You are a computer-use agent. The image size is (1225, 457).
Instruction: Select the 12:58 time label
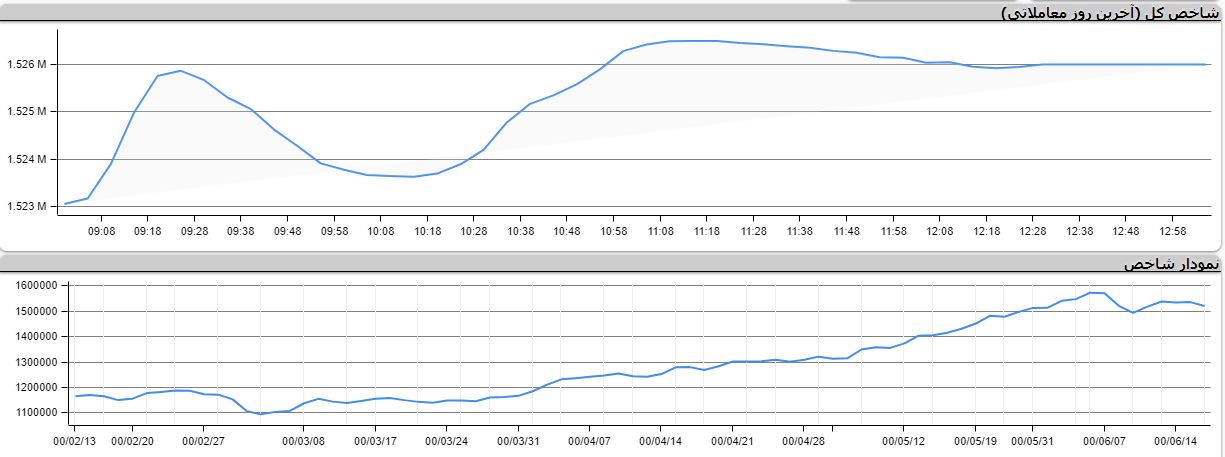[1172, 231]
